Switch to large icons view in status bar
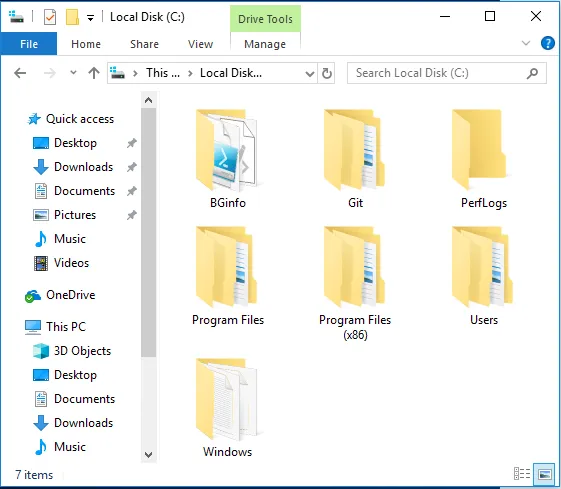 [x=544, y=474]
